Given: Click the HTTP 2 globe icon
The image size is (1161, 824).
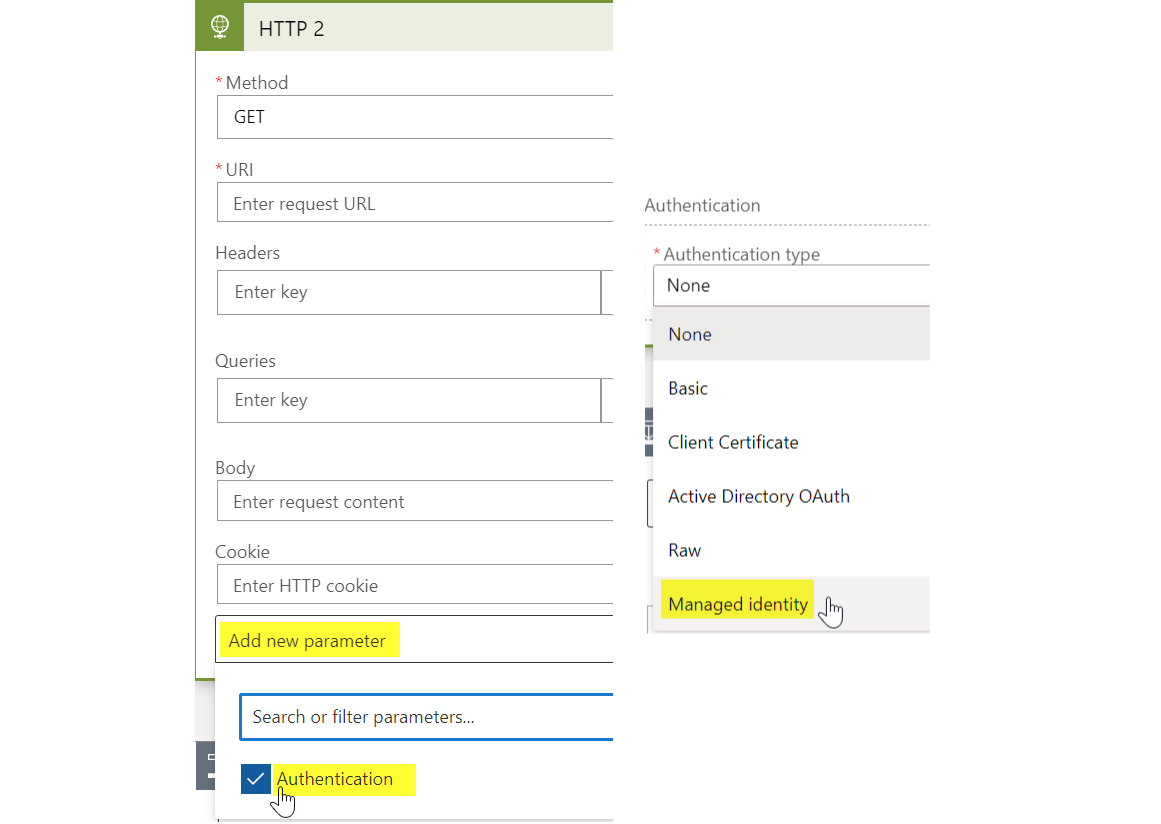Looking at the screenshot, I should 220,27.
